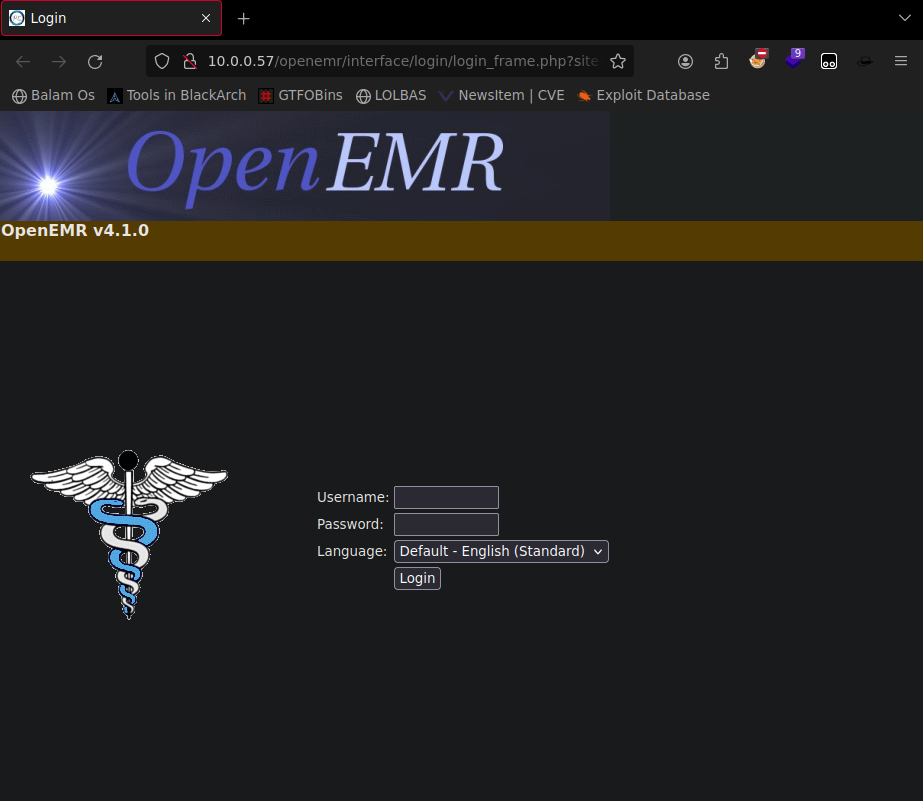Screen dimensions: 923x801
Task: Open the Extensions puzzle-piece icon
Action: pos(721,62)
